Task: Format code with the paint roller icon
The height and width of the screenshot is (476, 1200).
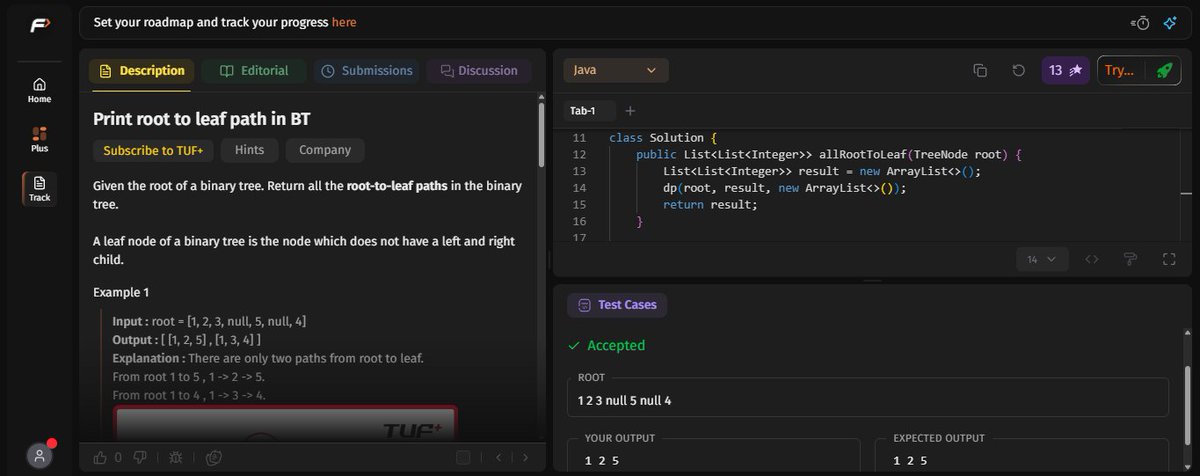Action: [1131, 259]
